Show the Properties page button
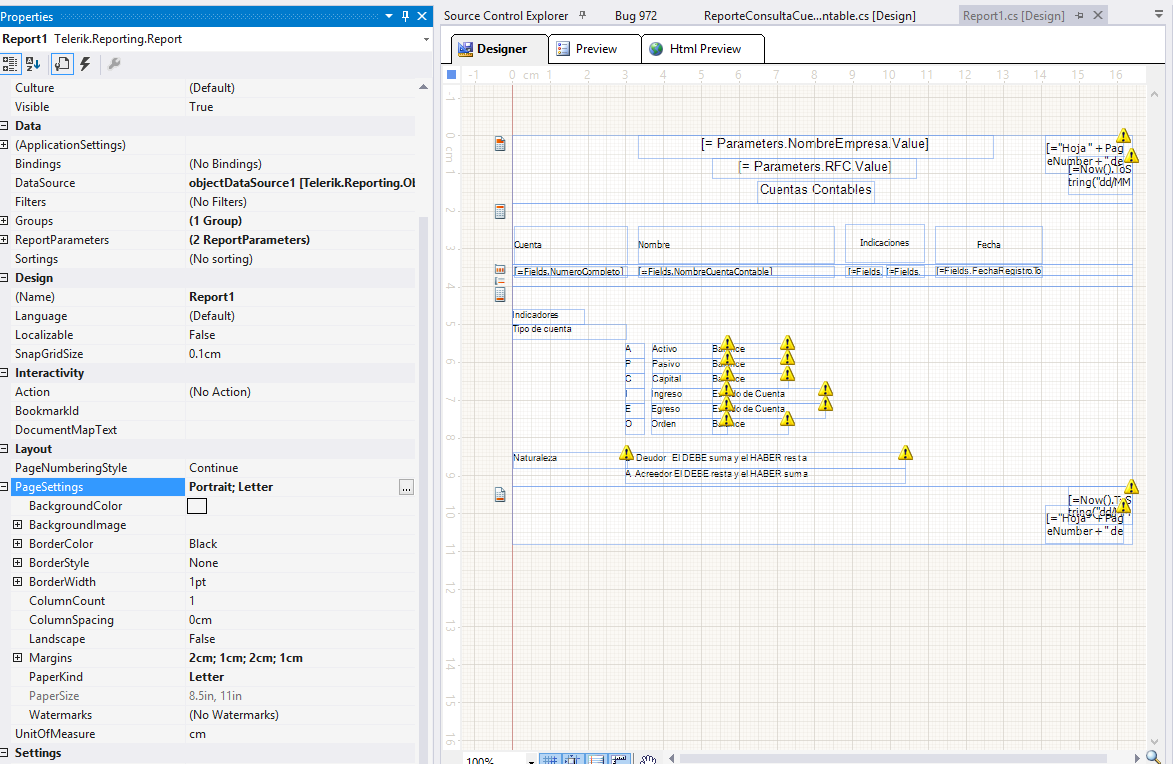1173x764 pixels. 62,64
